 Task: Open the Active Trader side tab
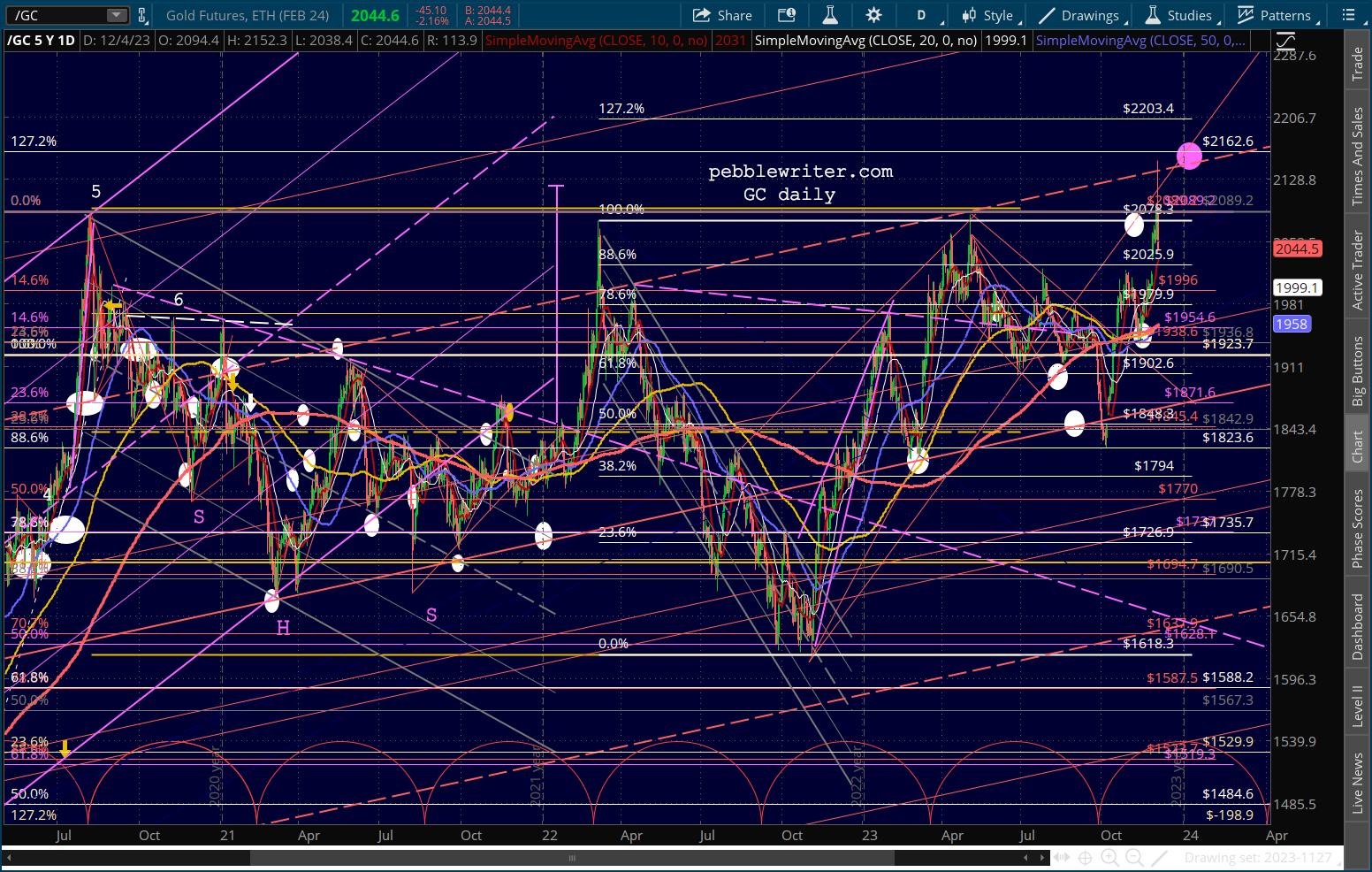pos(1357,270)
